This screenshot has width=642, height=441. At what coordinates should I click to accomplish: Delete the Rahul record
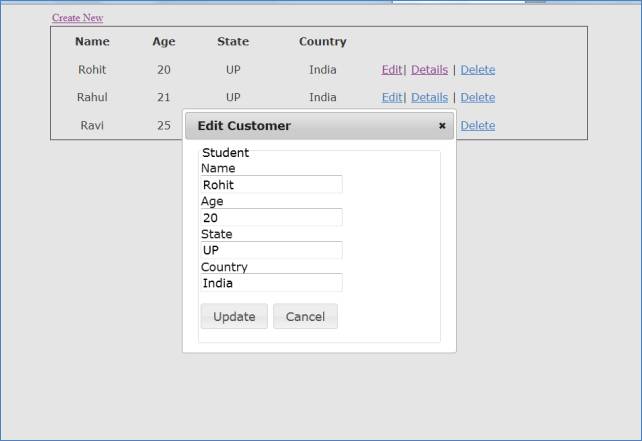[x=477, y=98]
